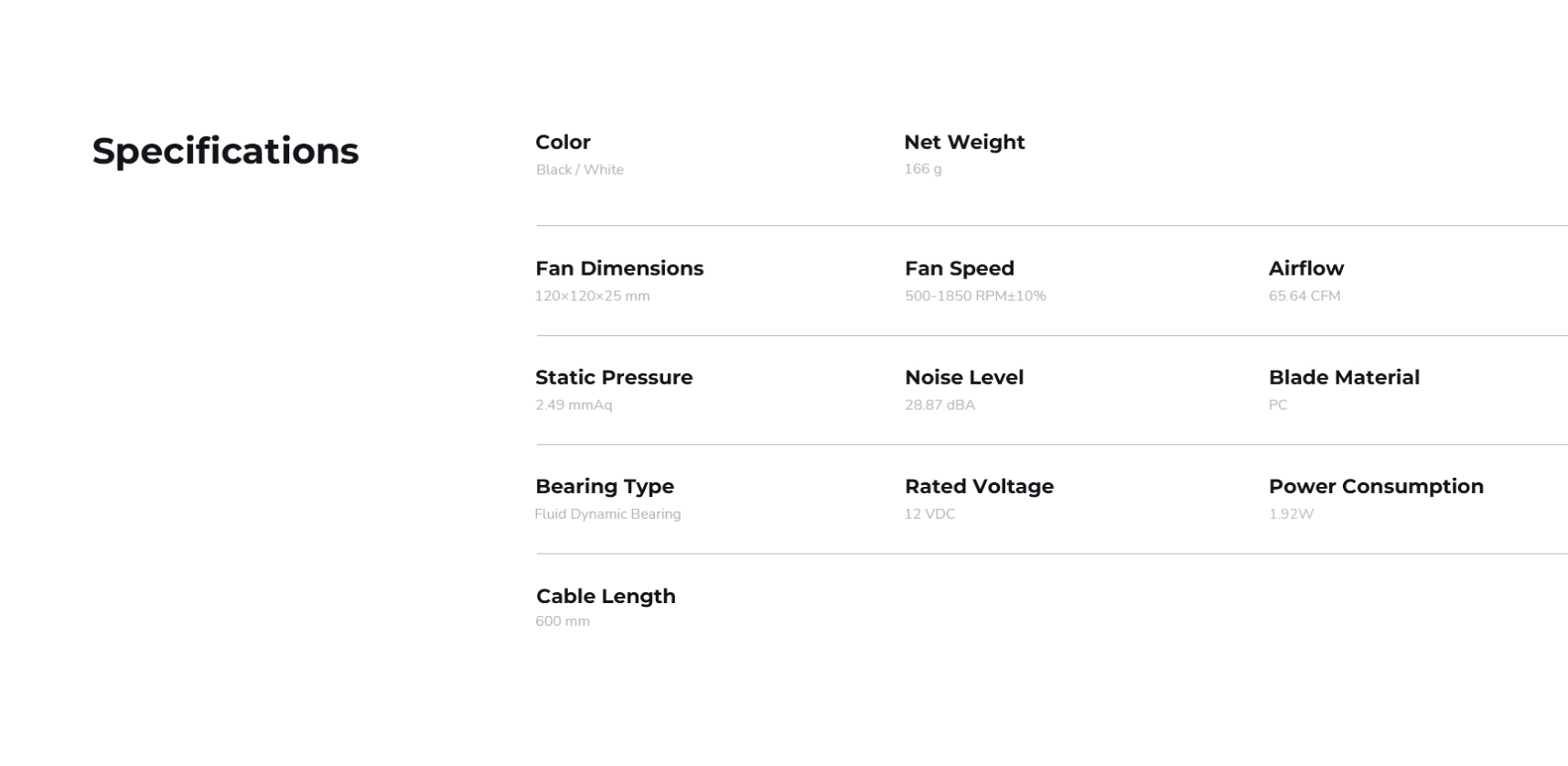Select the Black / White color value

coord(579,169)
